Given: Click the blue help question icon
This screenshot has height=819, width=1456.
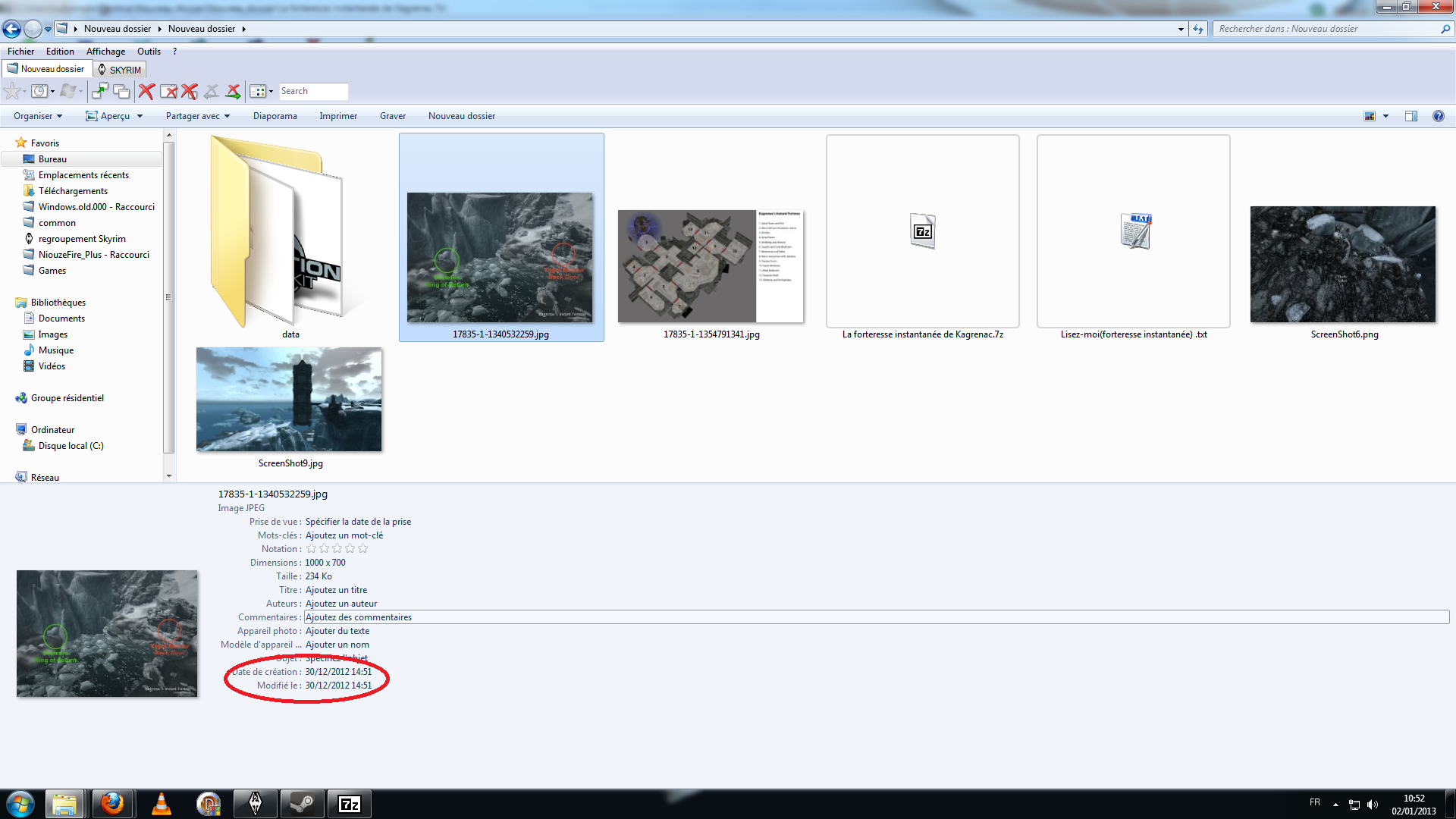Looking at the screenshot, I should pos(1438,116).
